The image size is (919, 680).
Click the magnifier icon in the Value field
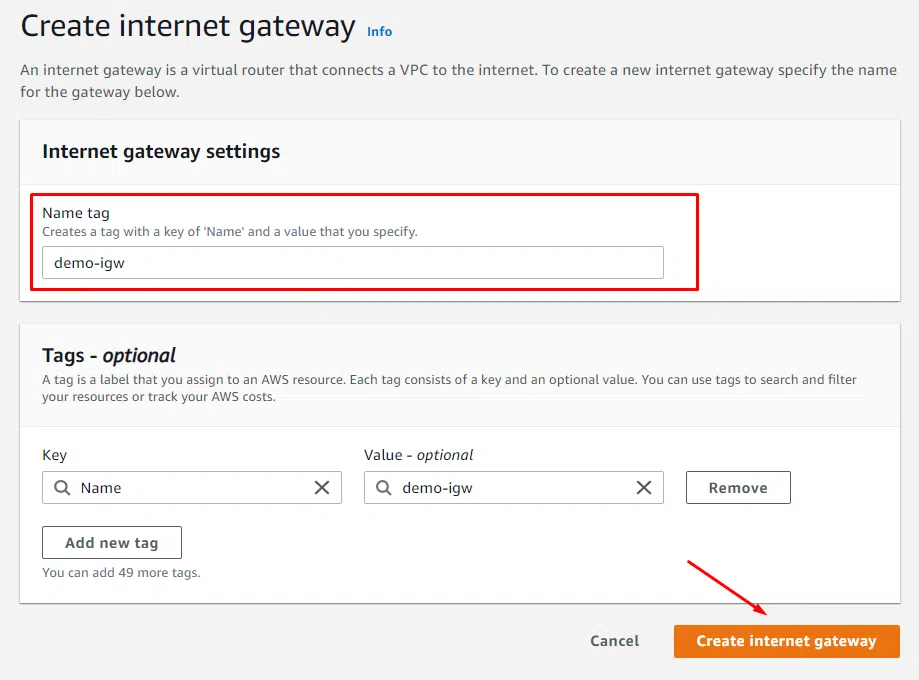point(384,487)
